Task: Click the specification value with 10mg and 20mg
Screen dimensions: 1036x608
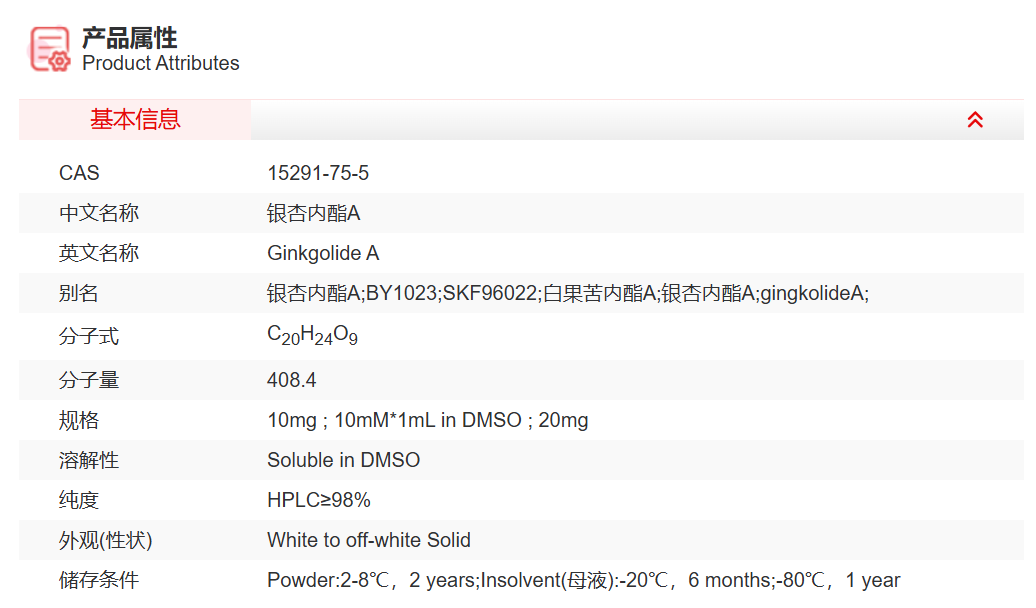Action: tap(427, 420)
